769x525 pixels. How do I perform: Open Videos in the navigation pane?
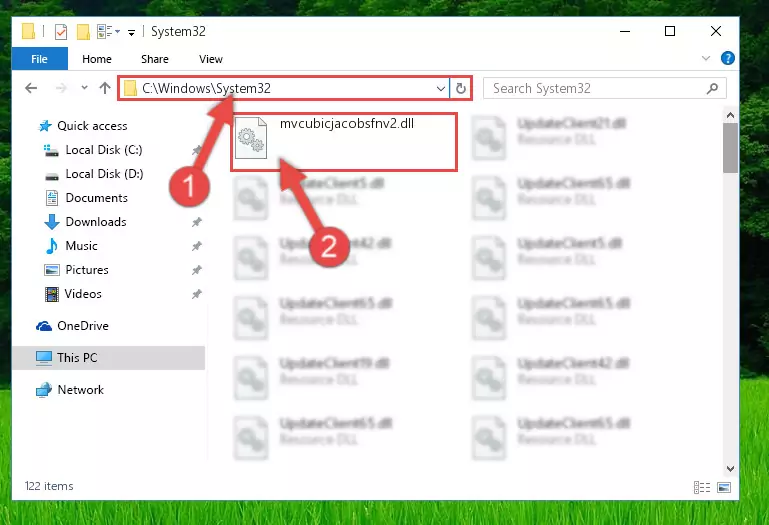click(83, 294)
